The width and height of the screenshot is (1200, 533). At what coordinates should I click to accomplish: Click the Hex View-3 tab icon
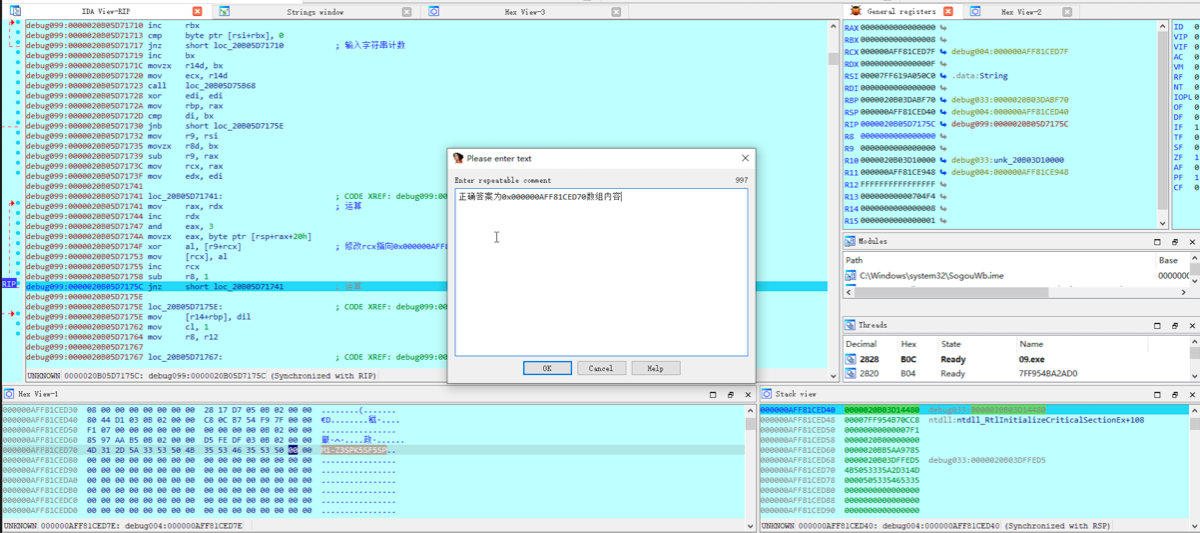[x=435, y=12]
